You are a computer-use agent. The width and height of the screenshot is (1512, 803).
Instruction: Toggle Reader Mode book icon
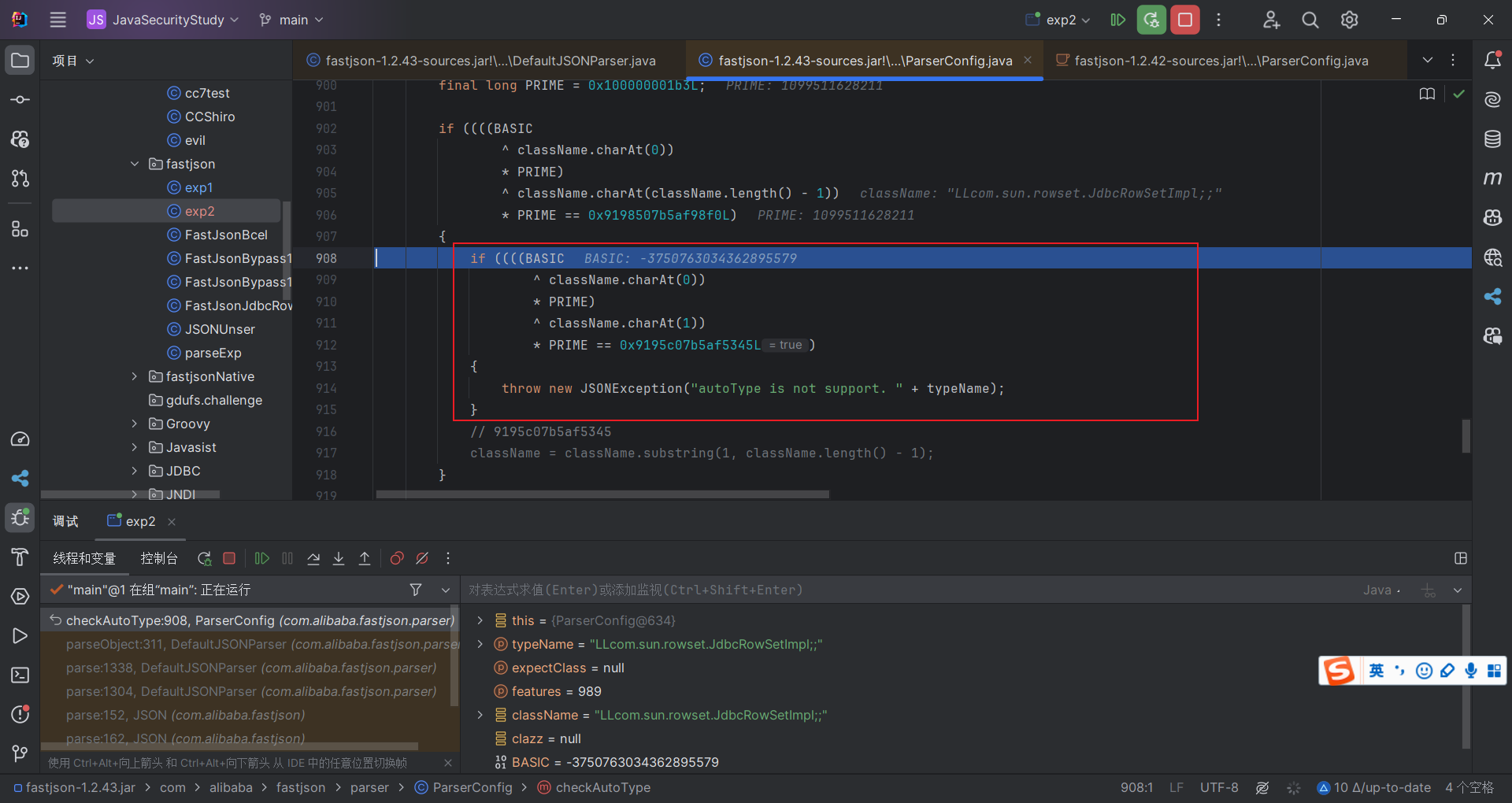[1427, 94]
